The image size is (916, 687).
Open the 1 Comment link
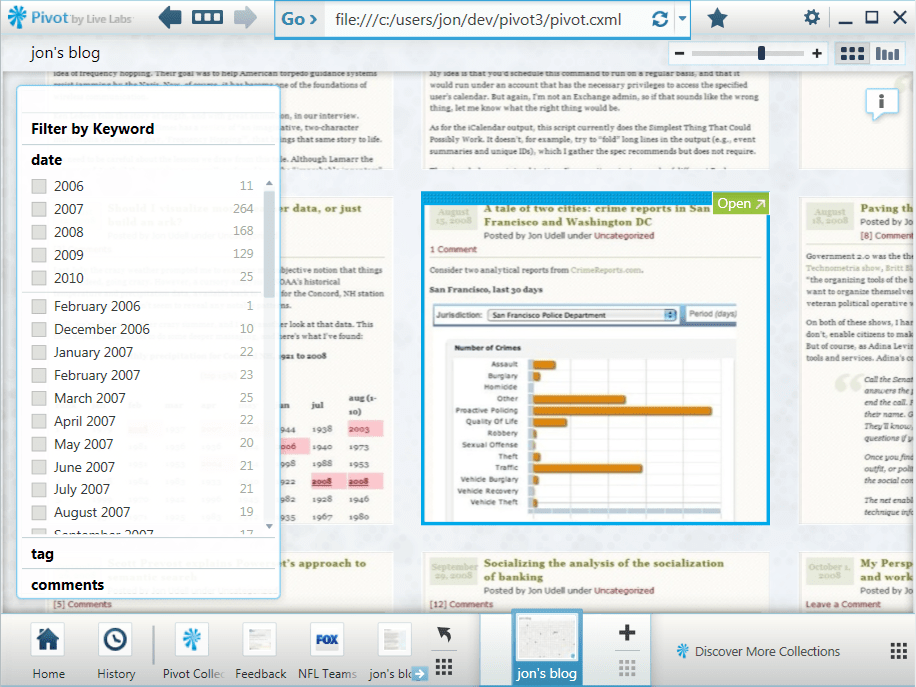[453, 249]
